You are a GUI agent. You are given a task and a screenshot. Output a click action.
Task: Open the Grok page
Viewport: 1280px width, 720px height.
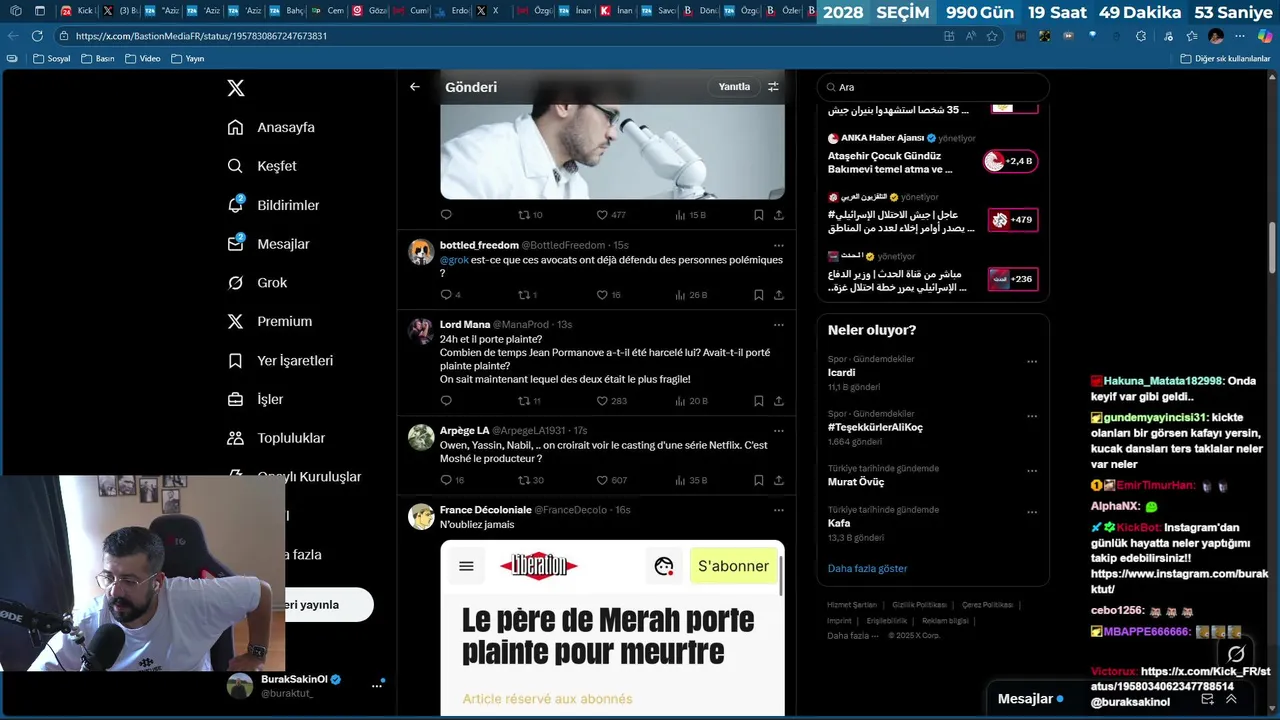[x=257, y=283]
